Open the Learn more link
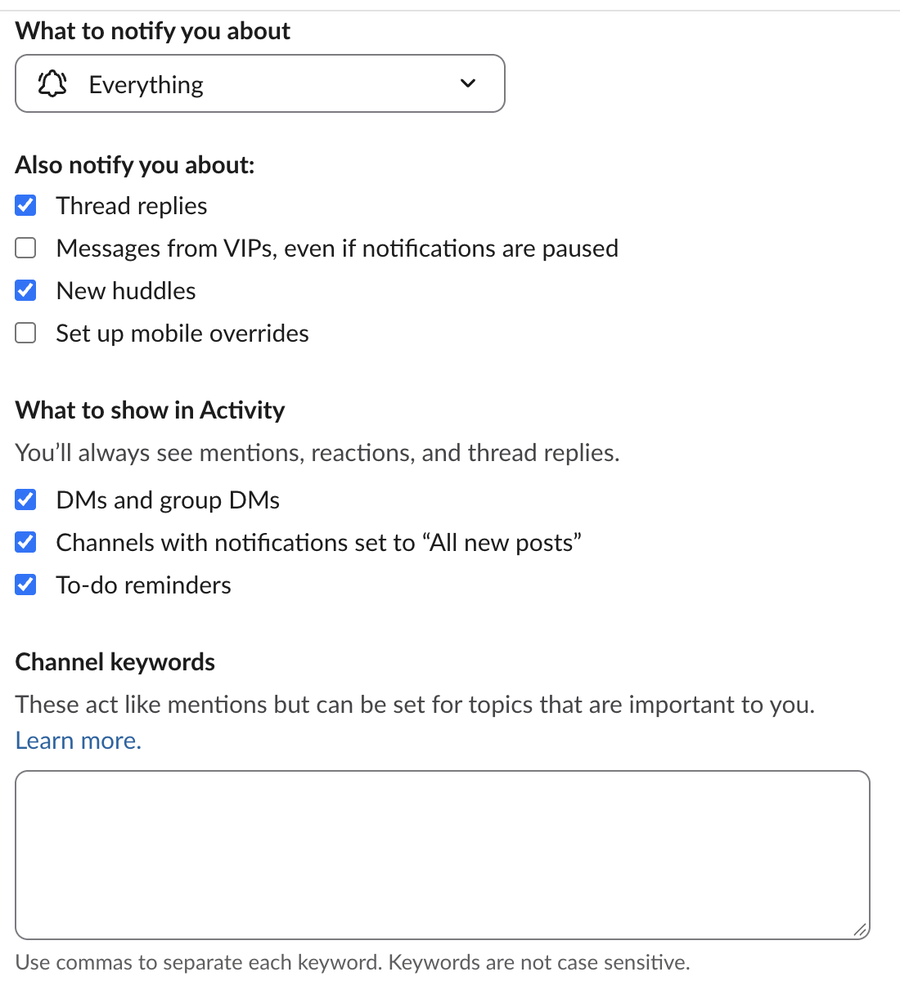The height and width of the screenshot is (981, 900). [x=78, y=740]
